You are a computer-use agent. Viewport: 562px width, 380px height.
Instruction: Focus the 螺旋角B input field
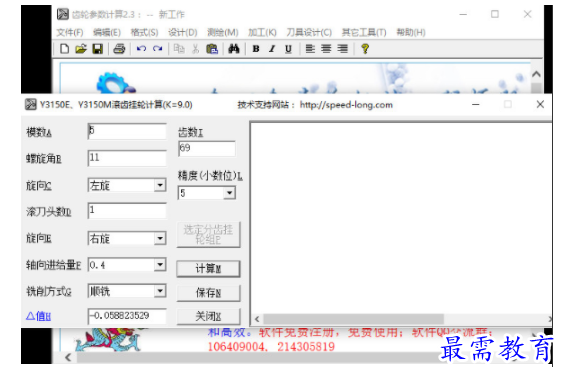coord(127,158)
